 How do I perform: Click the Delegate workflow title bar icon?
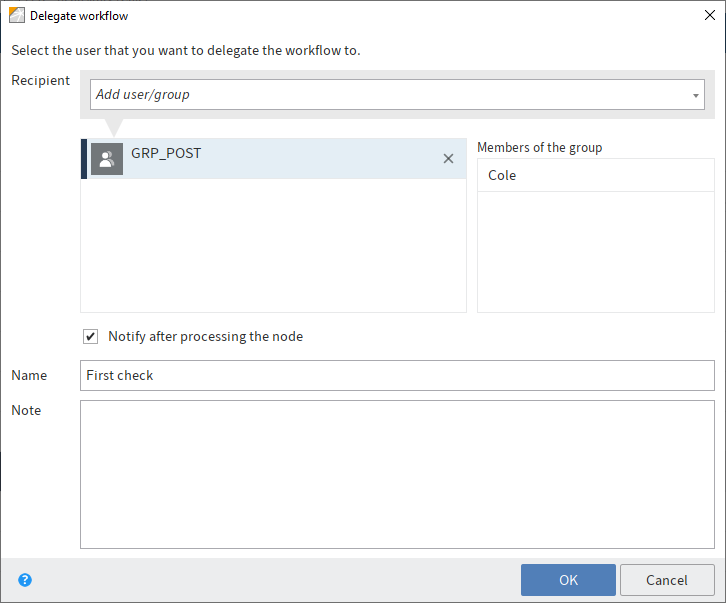point(17,15)
